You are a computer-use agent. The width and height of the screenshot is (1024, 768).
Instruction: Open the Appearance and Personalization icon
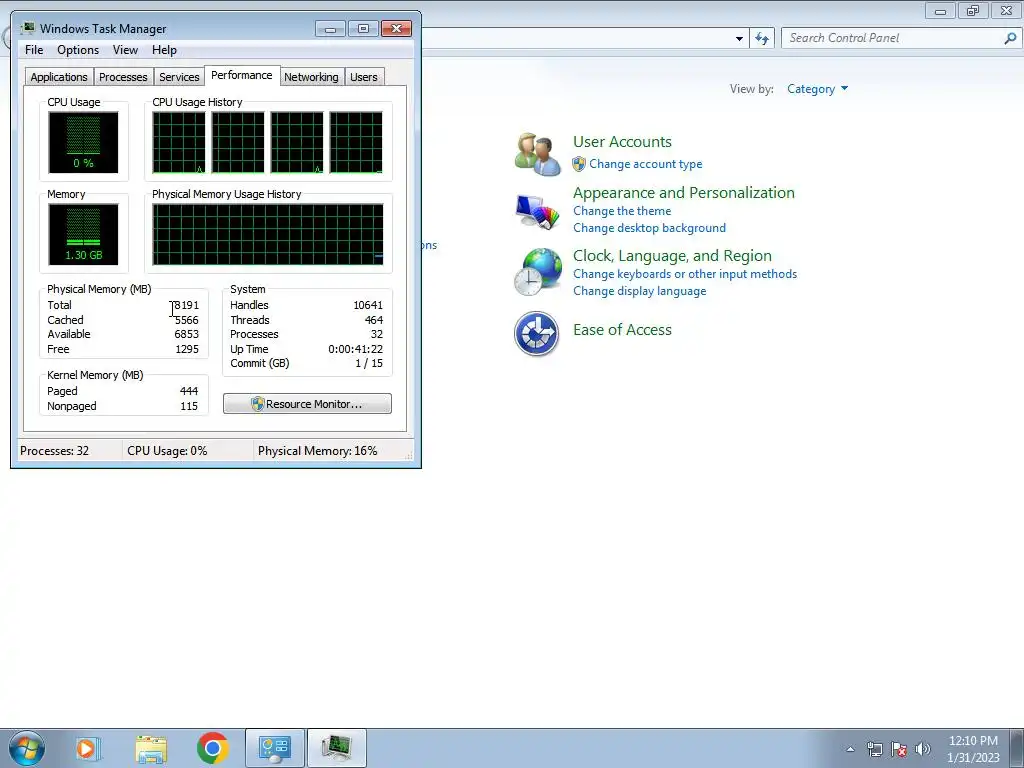coord(537,212)
